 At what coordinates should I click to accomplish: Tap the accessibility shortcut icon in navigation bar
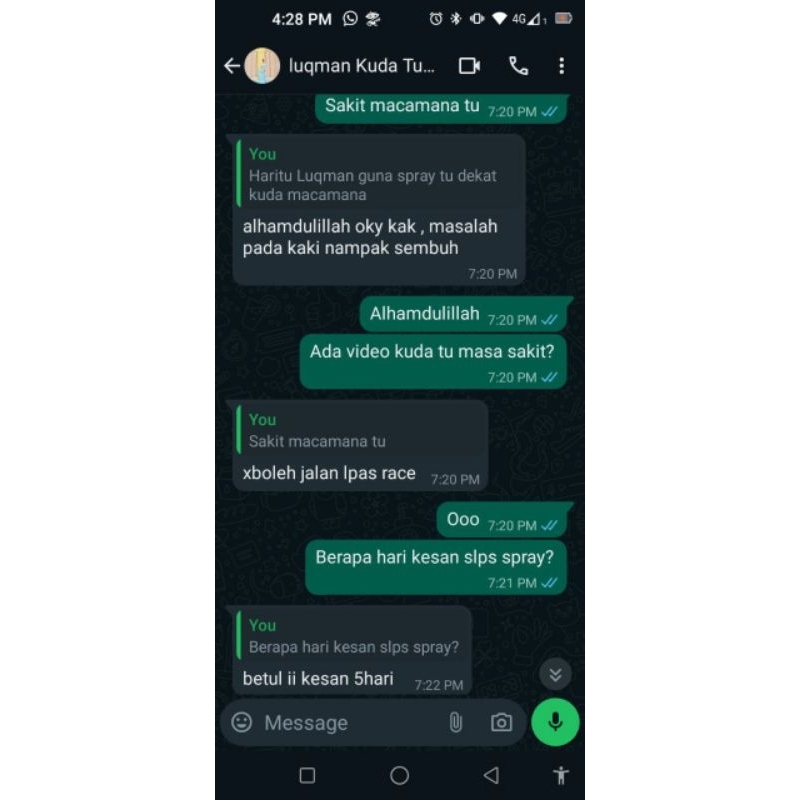[561, 775]
